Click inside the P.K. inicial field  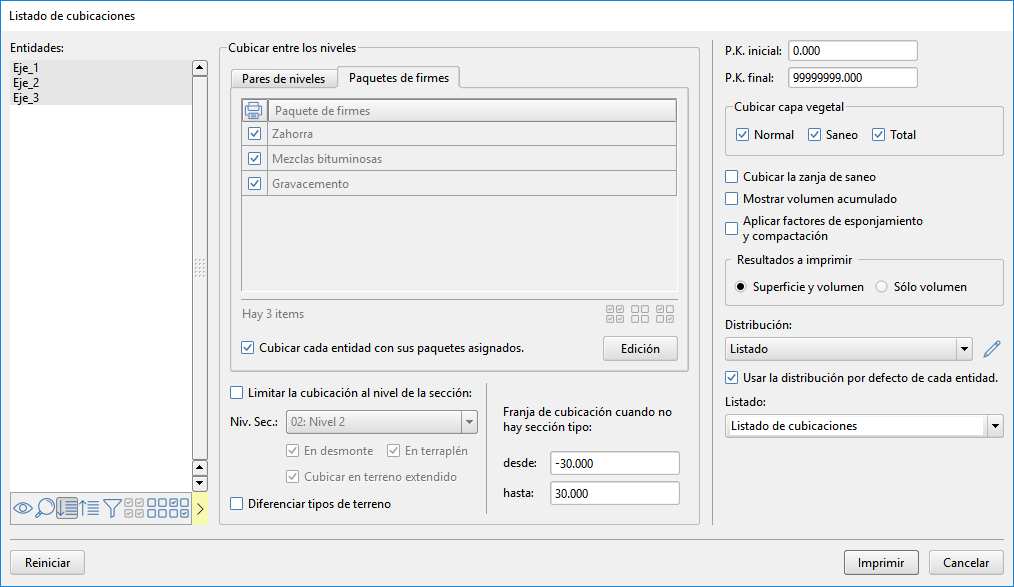pos(851,49)
